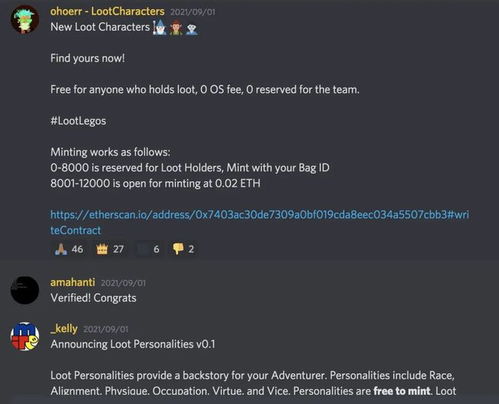Click the 2021/09/01 timestamp beside ohoerr

193,12
